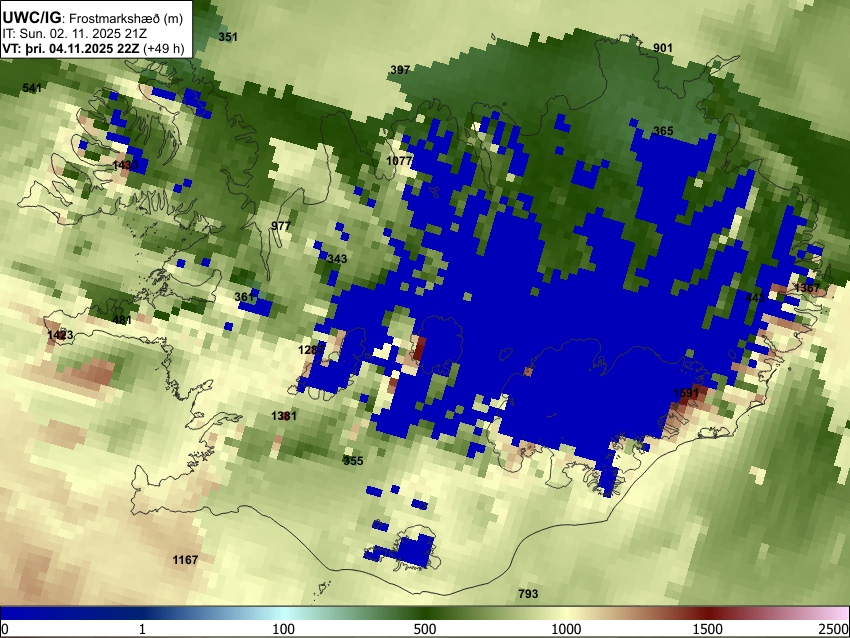850x638 pixels.
Task: Click the map value label 361
Action: (244, 297)
